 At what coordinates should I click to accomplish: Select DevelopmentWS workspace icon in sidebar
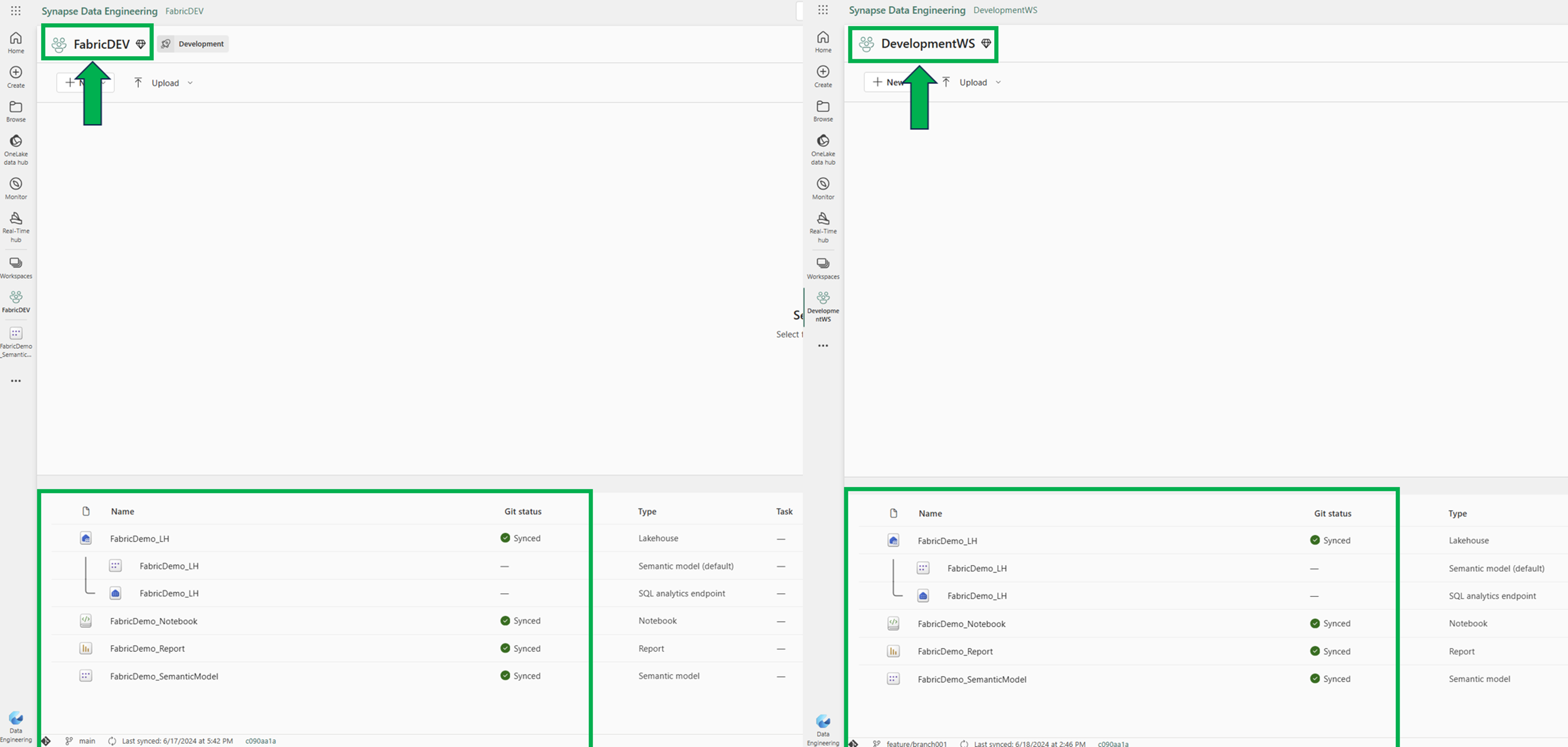point(823,306)
